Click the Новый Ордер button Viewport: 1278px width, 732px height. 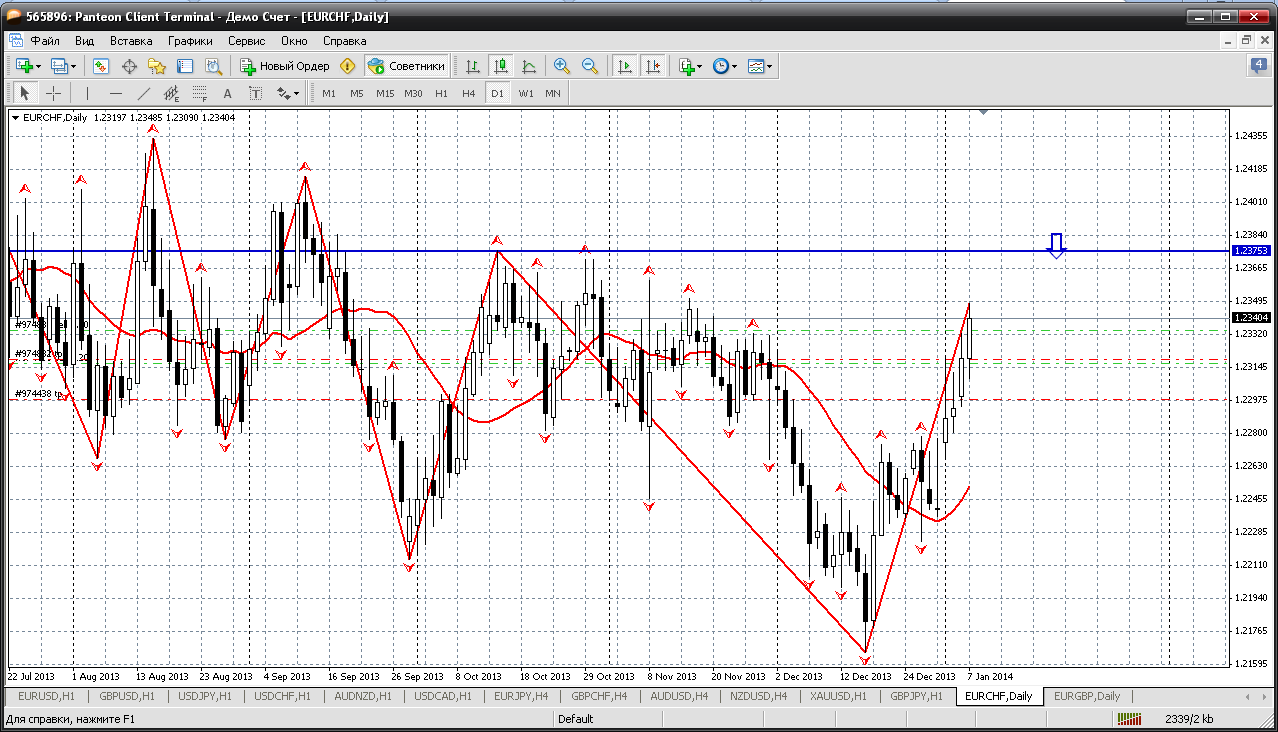click(x=285, y=66)
